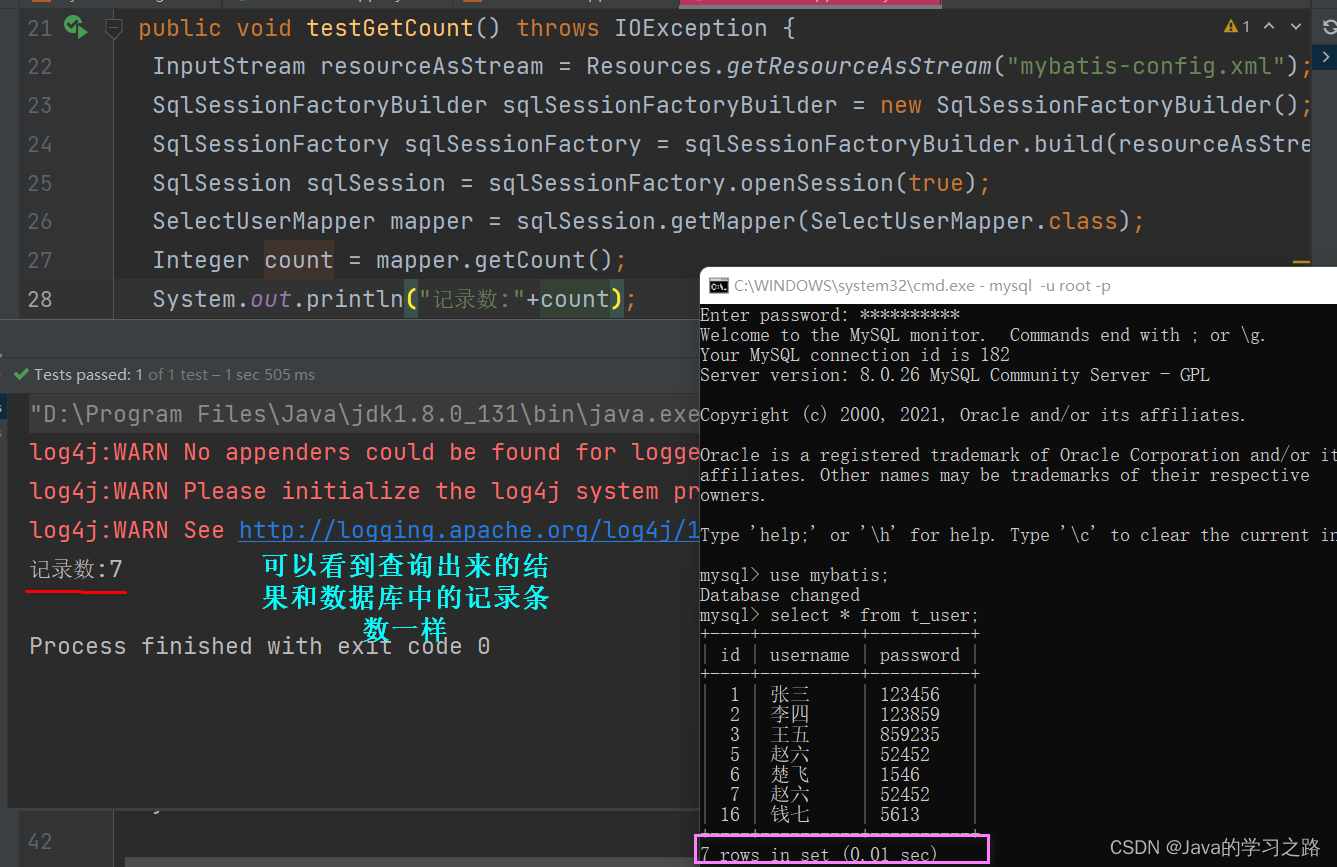The height and width of the screenshot is (867, 1337).
Task: Click password 123456 in the MySQL result
Action: 910,695
